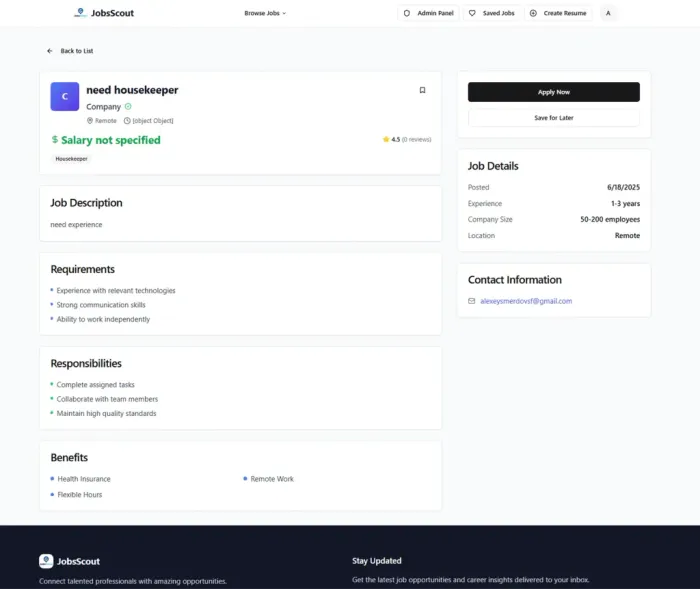The width and height of the screenshot is (700, 589).
Task: Click the company logo tile C
Action: pos(65,96)
